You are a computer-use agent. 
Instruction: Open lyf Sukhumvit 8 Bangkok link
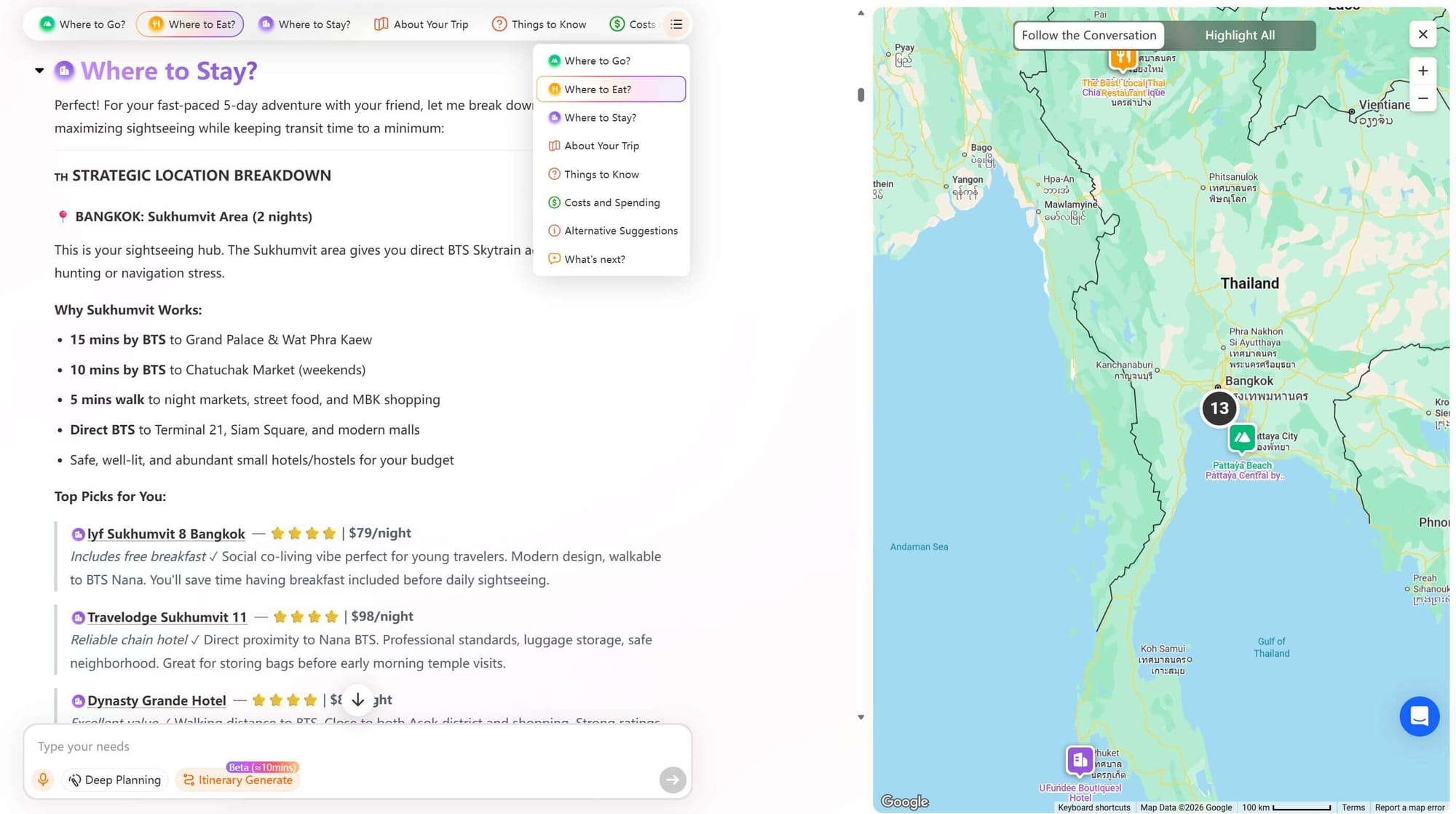(166, 534)
